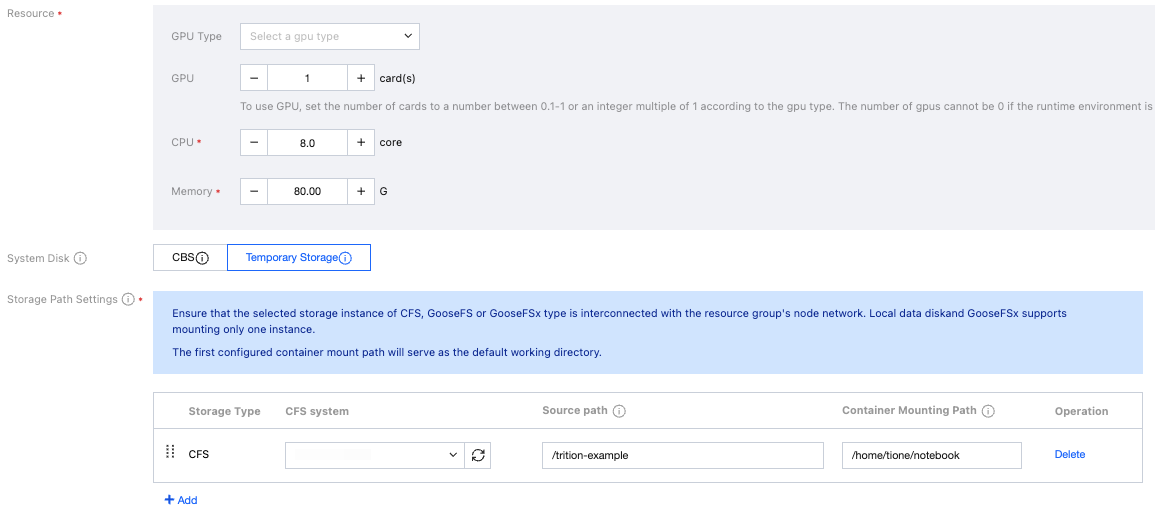Decrease memory with the minus button
This screenshot has height=515, width=1155.
tap(254, 191)
